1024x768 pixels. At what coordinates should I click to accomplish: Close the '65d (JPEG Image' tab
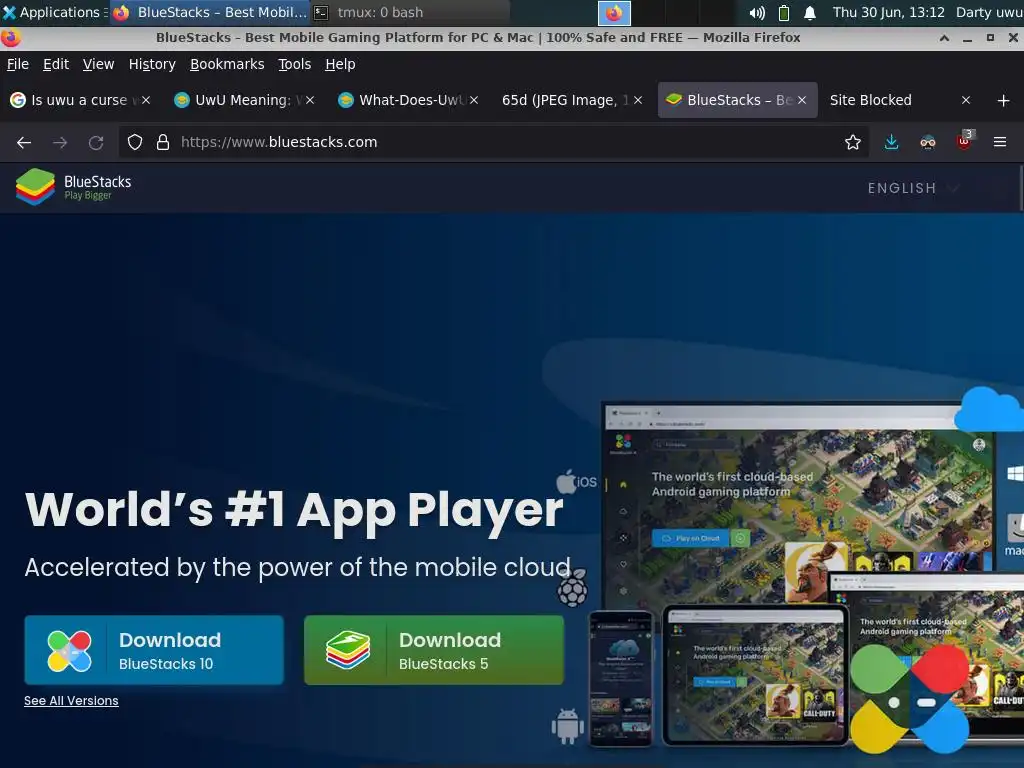pyautogui.click(x=638, y=100)
